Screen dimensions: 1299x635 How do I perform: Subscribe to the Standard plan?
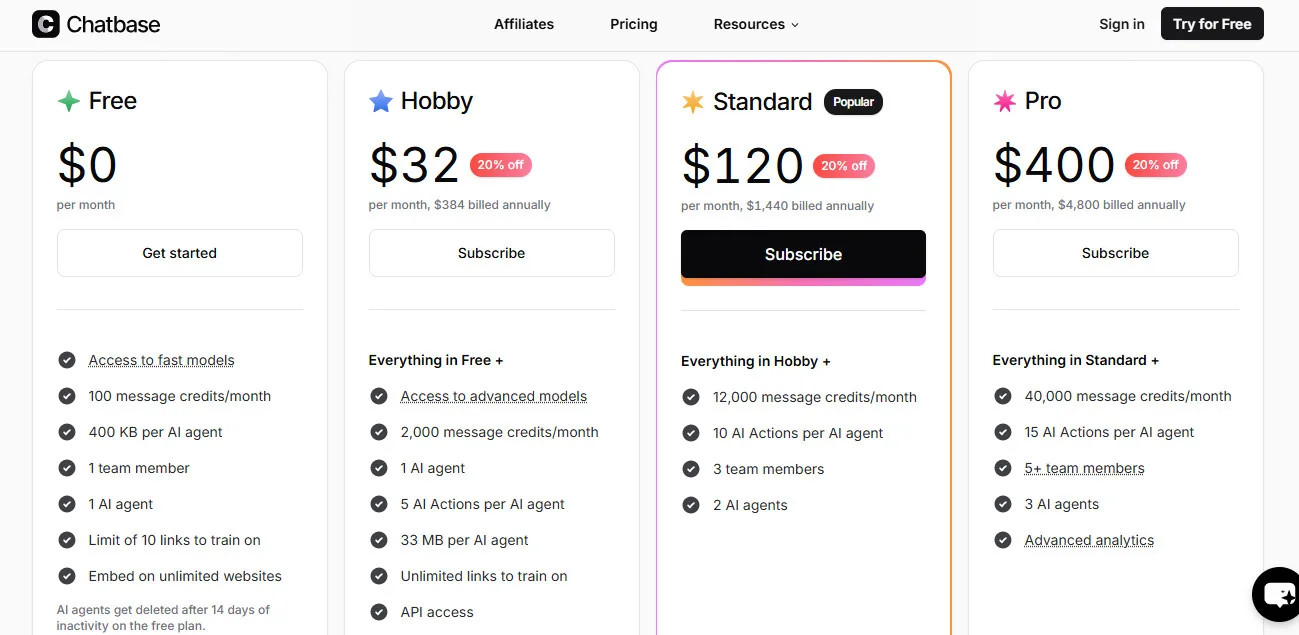click(x=803, y=254)
